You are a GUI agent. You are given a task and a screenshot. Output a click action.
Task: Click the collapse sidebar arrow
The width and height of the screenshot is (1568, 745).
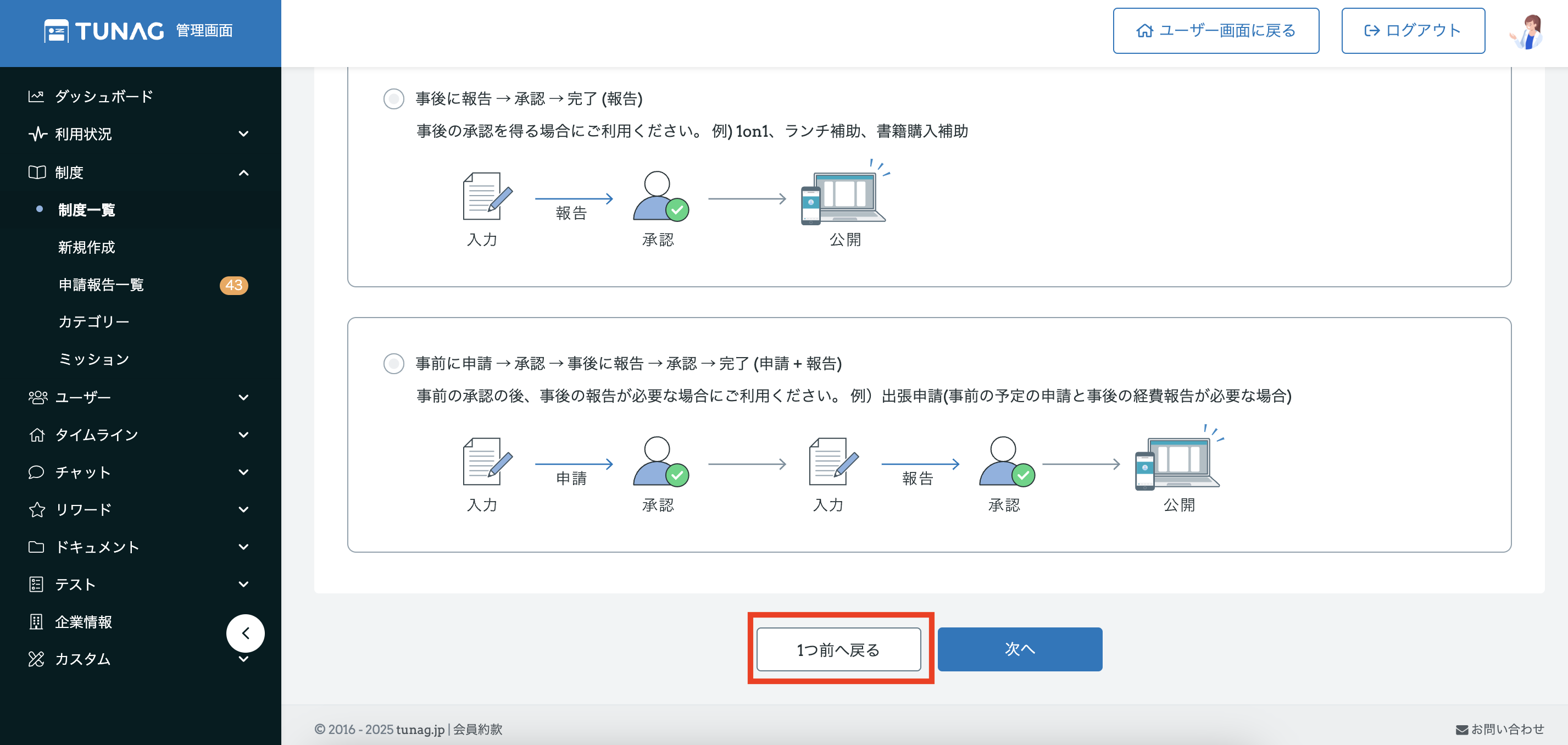[x=246, y=631]
